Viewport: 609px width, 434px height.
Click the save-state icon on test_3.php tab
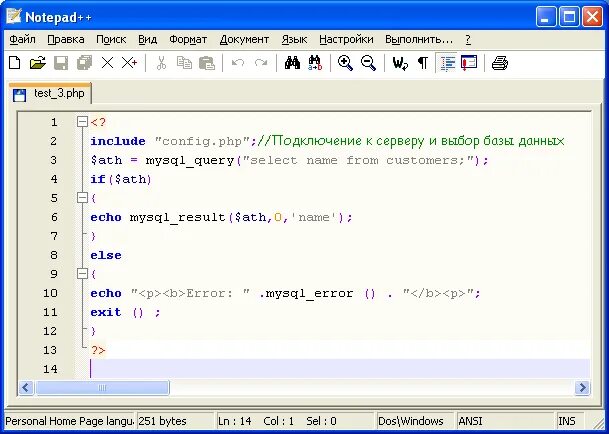[19, 95]
